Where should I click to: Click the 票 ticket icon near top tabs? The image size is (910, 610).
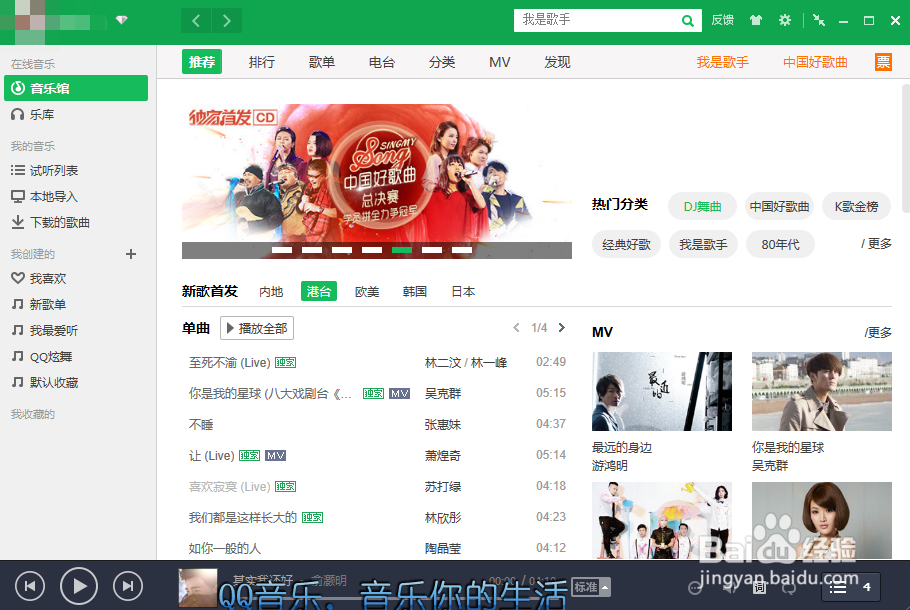click(883, 62)
